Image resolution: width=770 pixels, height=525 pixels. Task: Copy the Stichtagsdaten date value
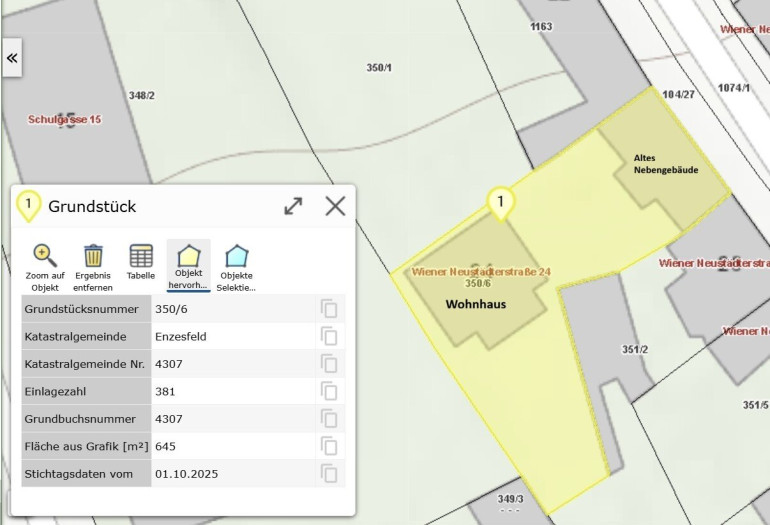point(329,474)
